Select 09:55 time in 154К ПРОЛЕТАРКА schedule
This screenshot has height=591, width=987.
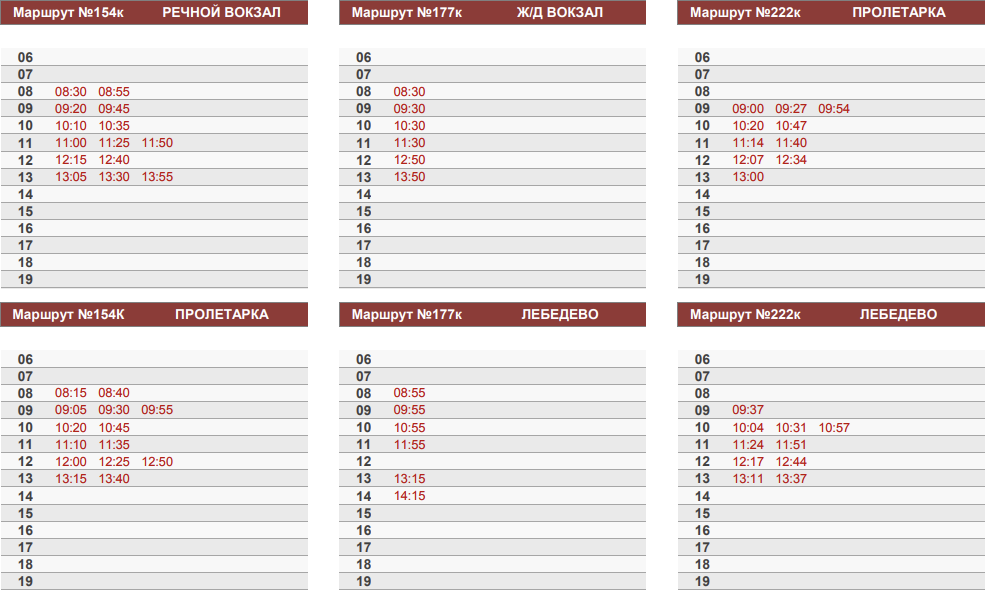157,411
